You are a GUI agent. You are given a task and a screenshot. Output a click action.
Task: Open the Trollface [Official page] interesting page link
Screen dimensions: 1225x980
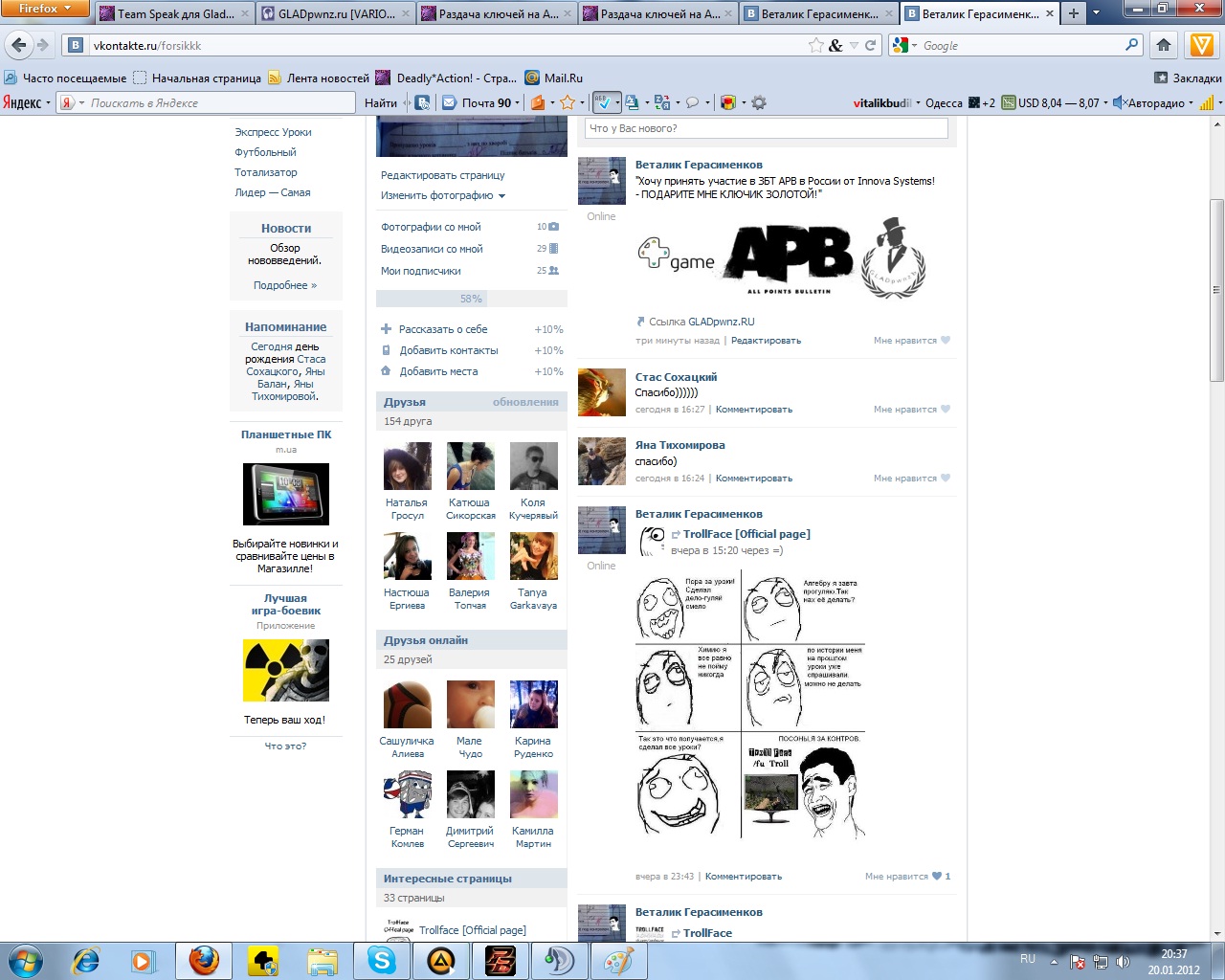pyautogui.click(x=473, y=930)
